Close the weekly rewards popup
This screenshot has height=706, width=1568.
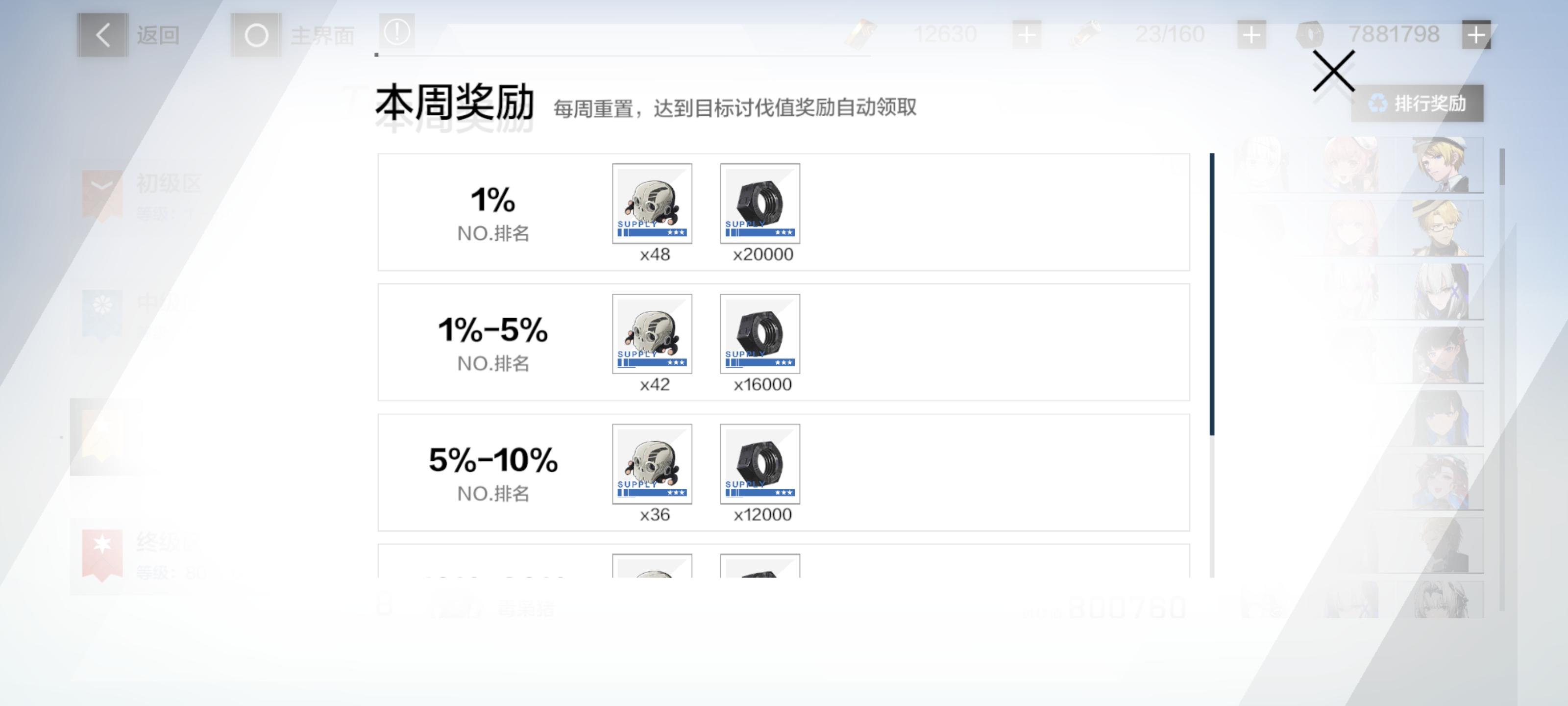pyautogui.click(x=1333, y=71)
